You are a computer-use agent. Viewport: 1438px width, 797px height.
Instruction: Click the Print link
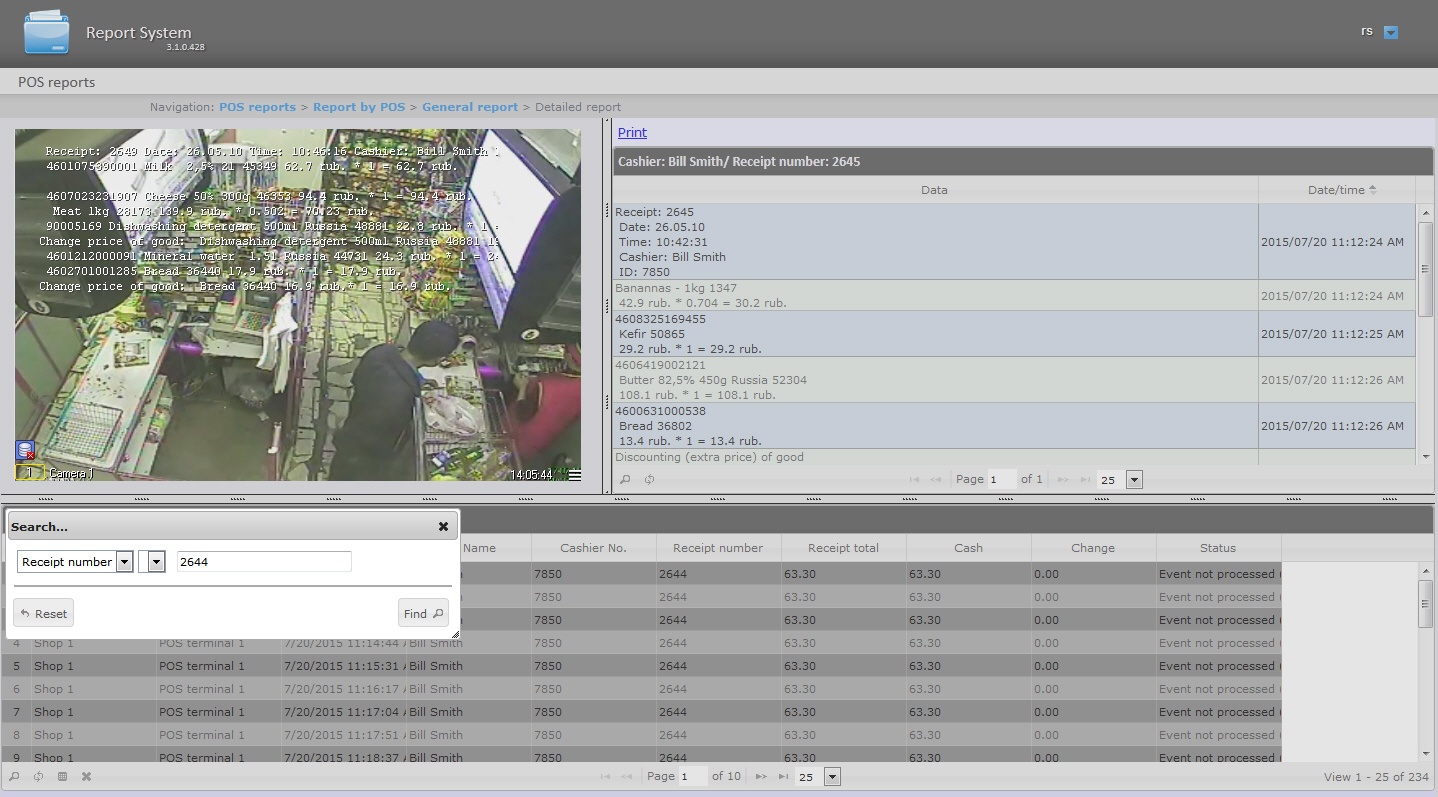(632, 133)
